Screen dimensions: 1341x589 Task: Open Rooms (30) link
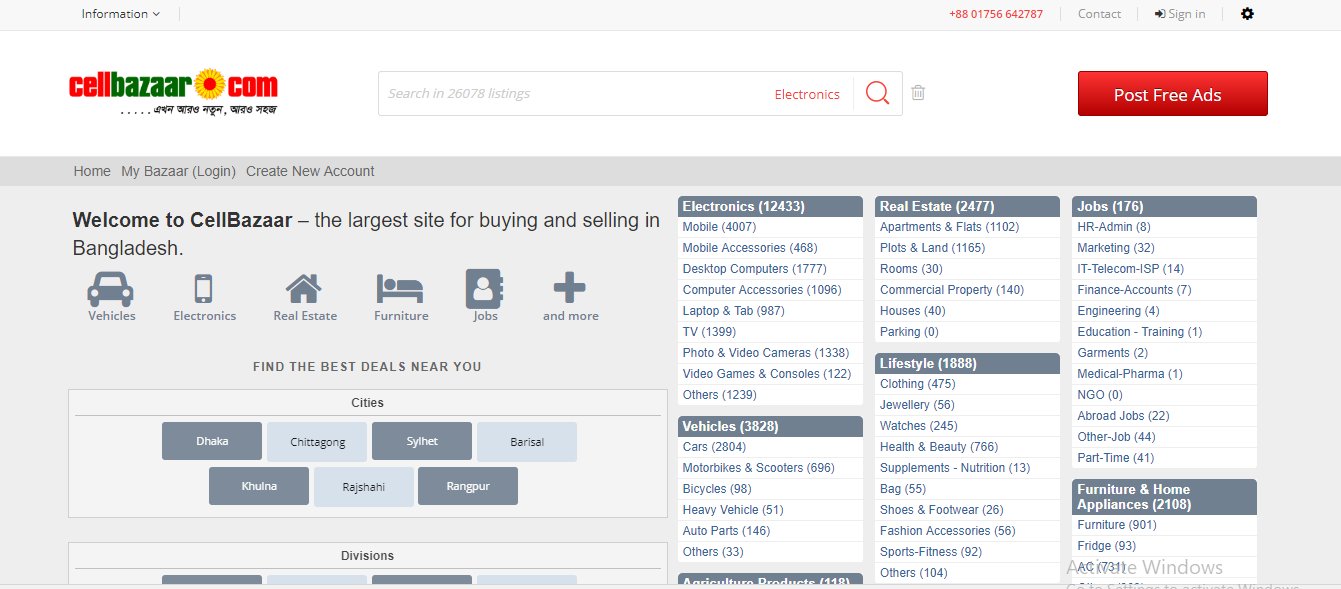click(x=911, y=269)
